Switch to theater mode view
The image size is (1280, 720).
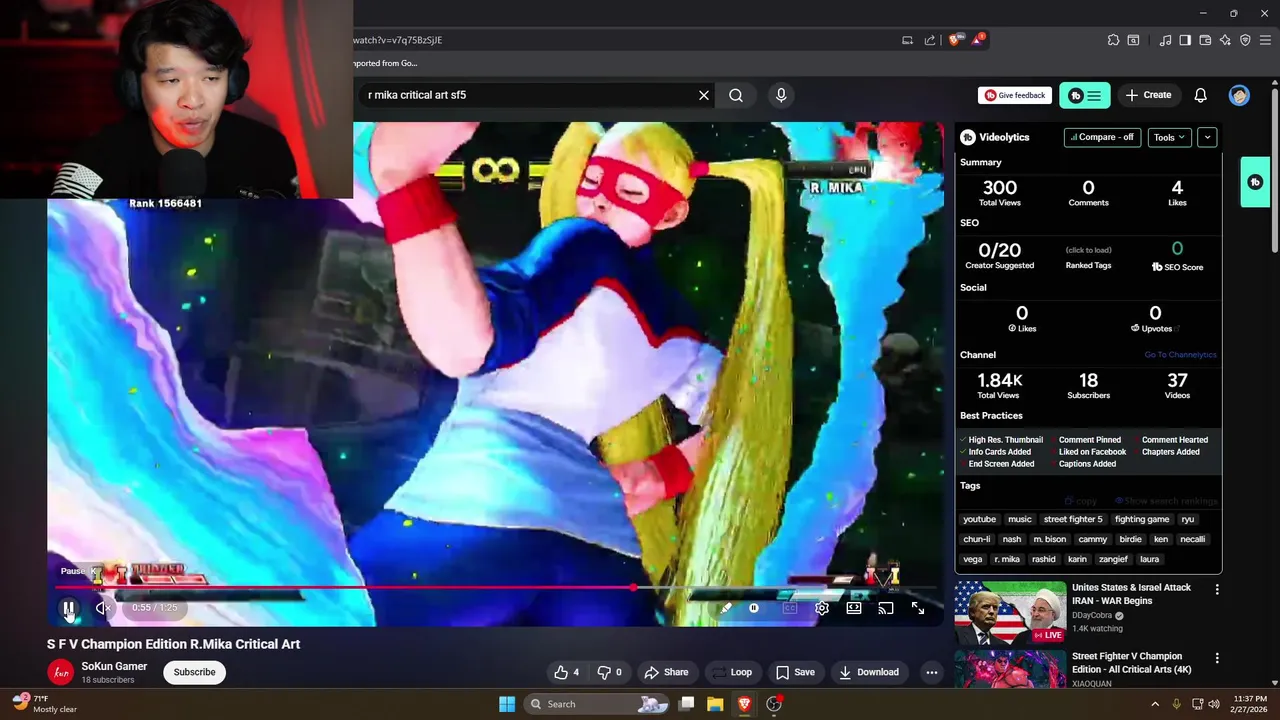(854, 608)
